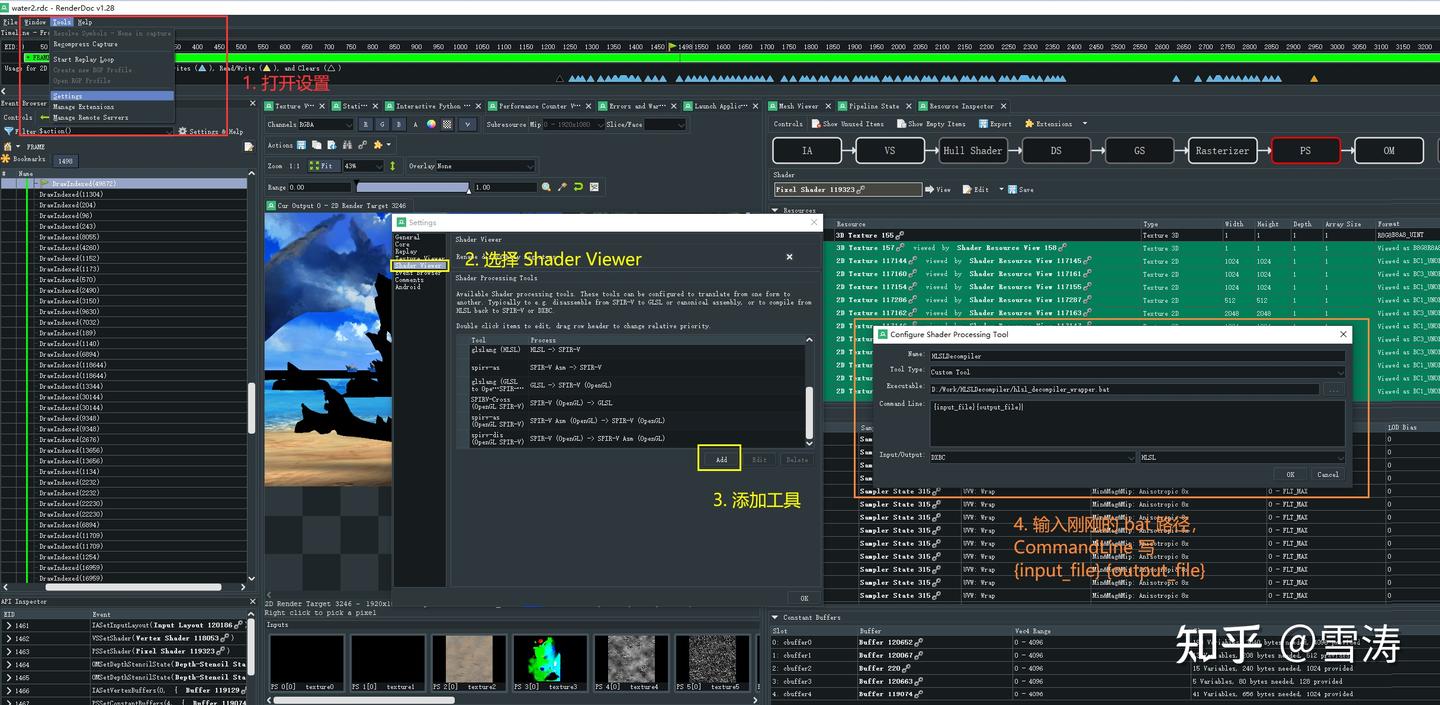Open the HLSL output format dropdown
The height and width of the screenshot is (705, 1440).
1242,457
